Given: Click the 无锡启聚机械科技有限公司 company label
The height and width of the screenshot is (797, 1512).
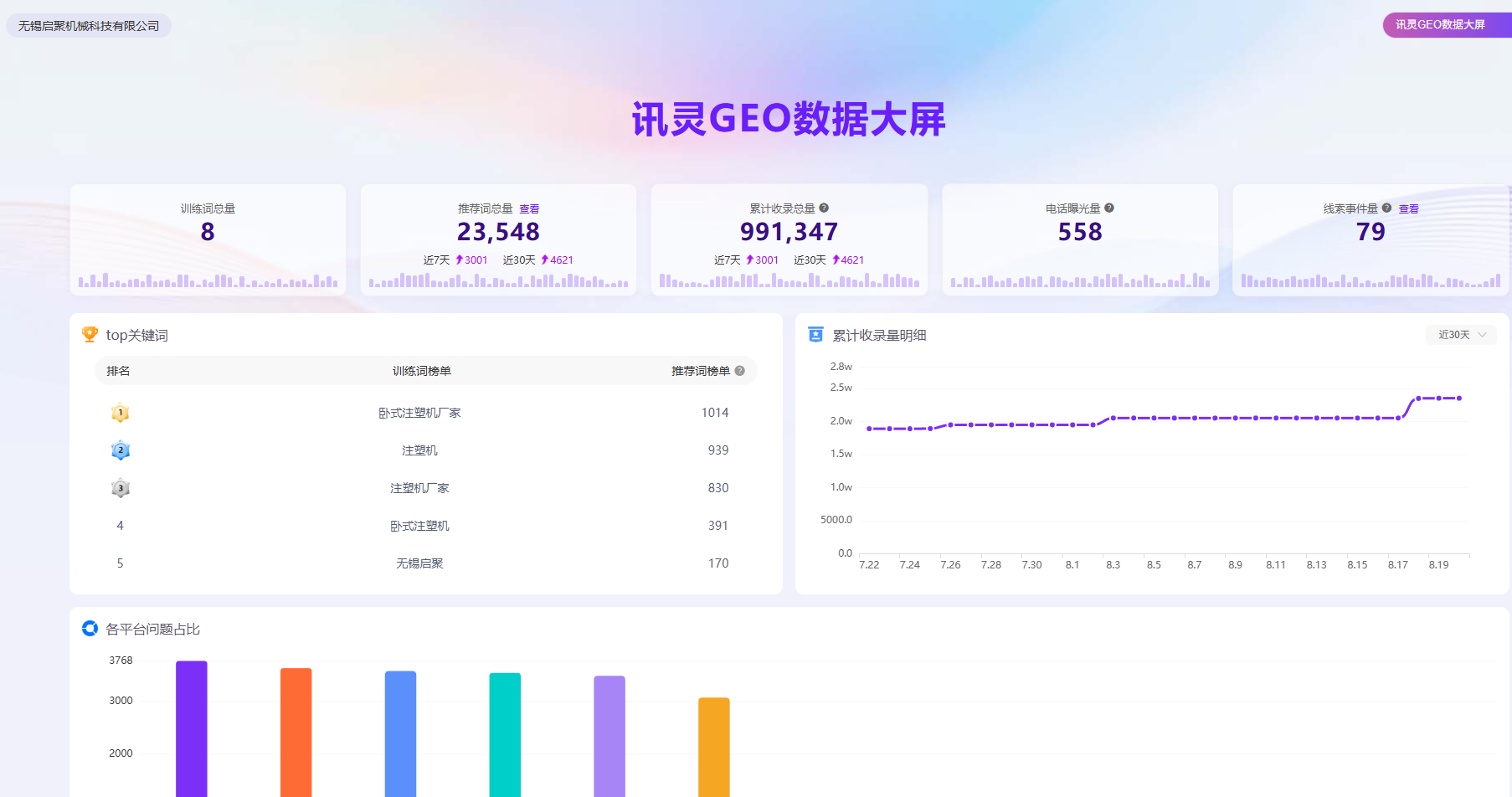Looking at the screenshot, I should coord(89,26).
